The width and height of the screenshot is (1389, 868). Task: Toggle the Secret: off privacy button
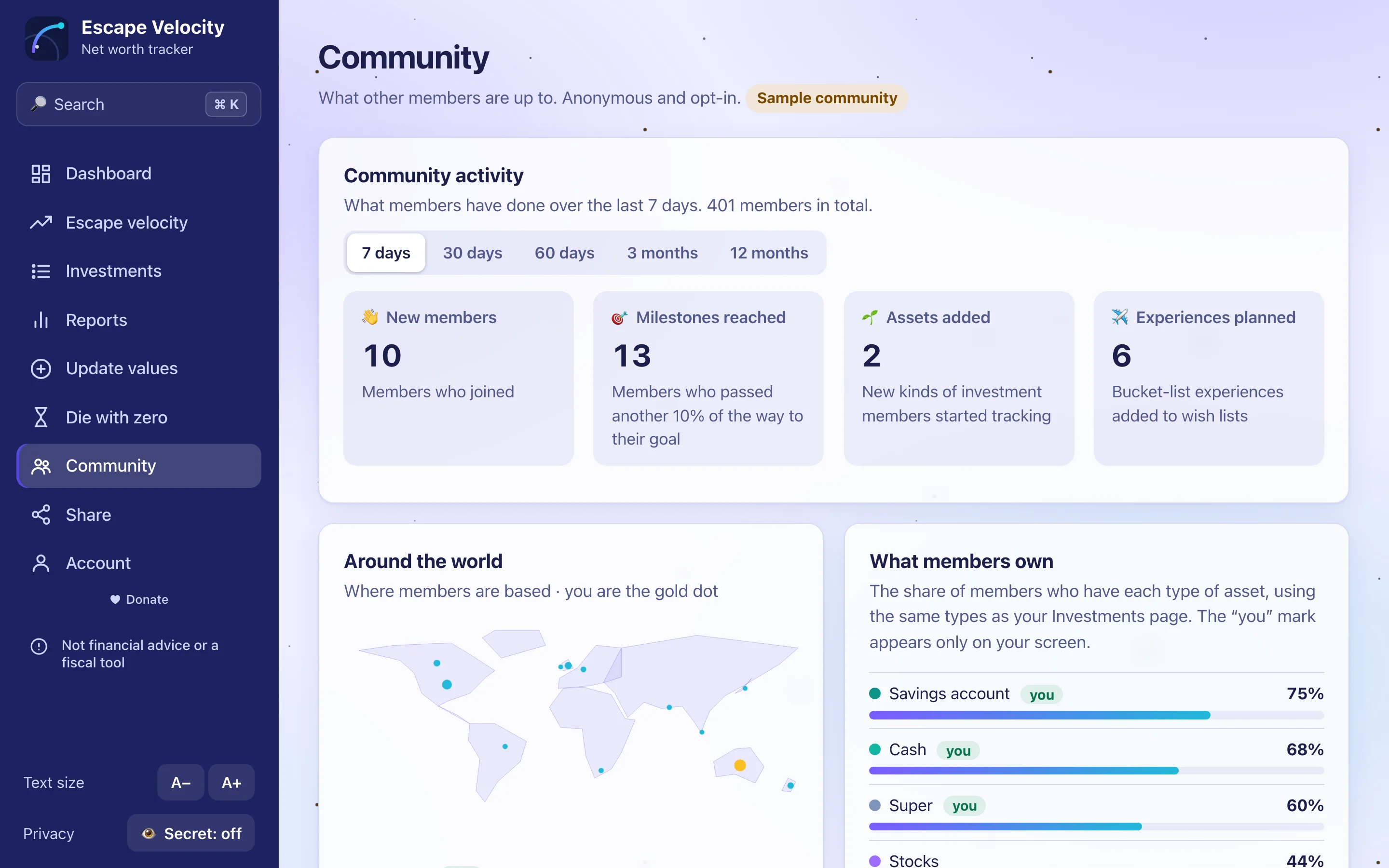(x=191, y=833)
